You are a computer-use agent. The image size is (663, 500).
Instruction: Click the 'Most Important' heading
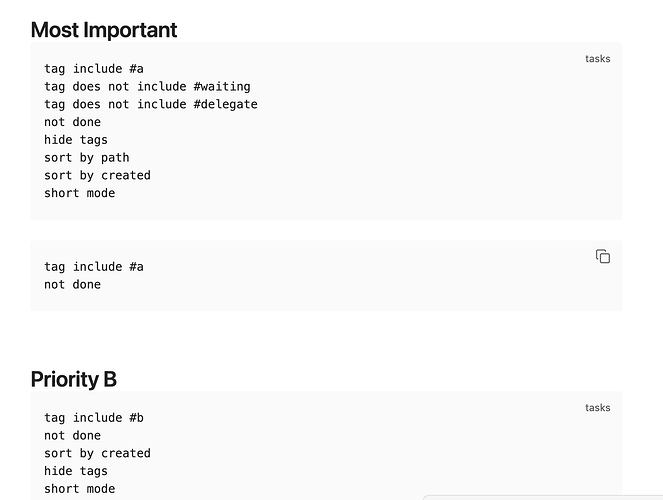(104, 30)
